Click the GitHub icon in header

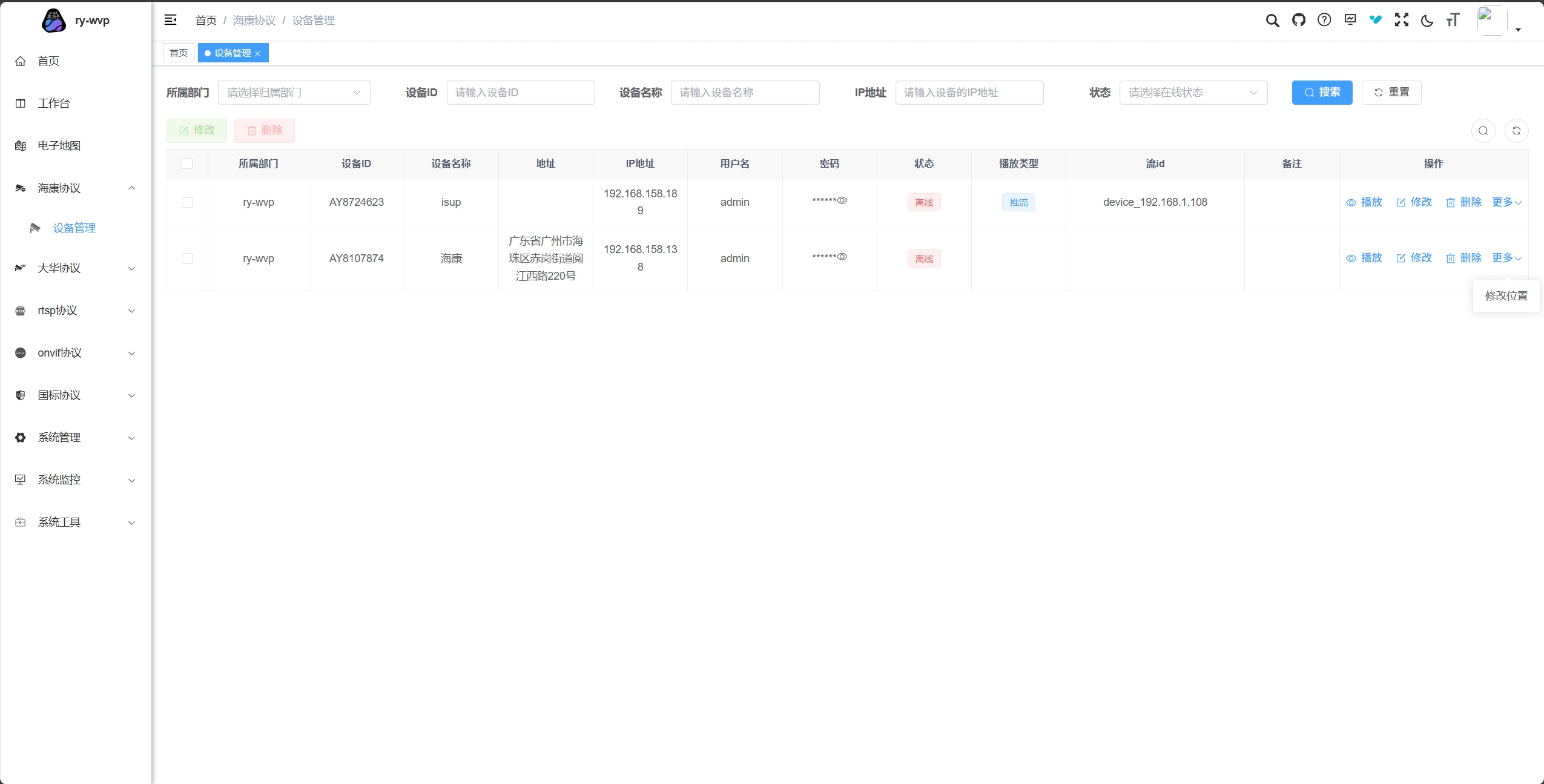click(x=1298, y=20)
